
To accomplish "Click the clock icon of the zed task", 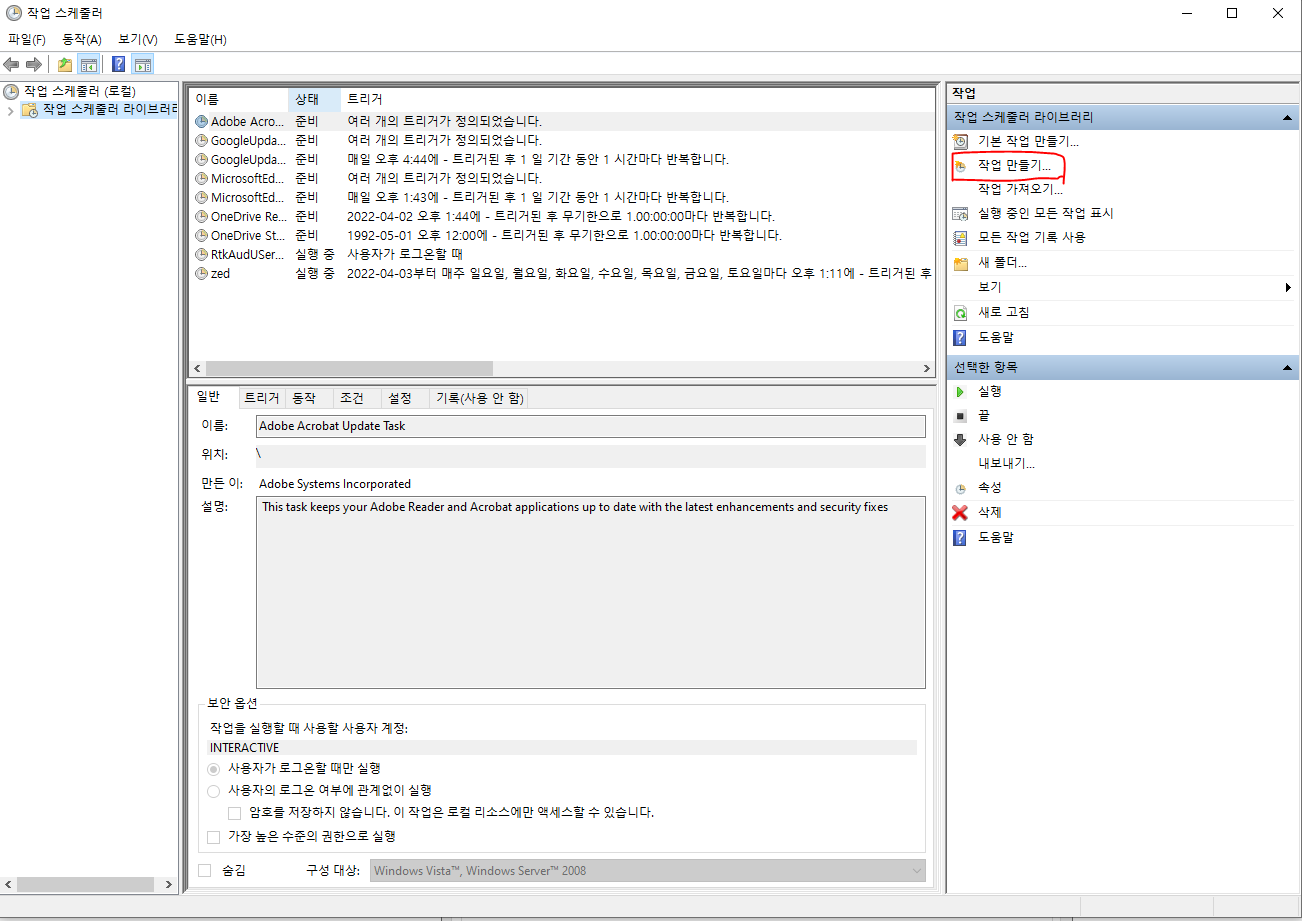I will point(201,273).
